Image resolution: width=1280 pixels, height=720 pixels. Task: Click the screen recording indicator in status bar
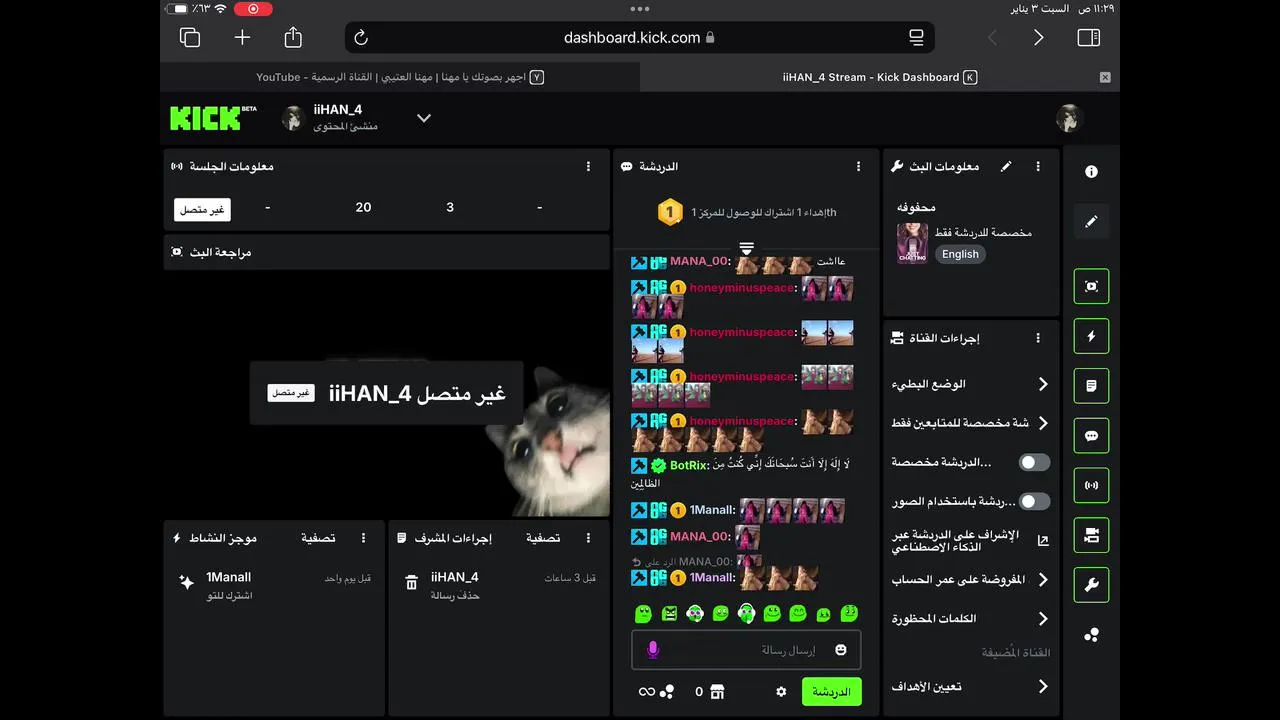(x=253, y=9)
